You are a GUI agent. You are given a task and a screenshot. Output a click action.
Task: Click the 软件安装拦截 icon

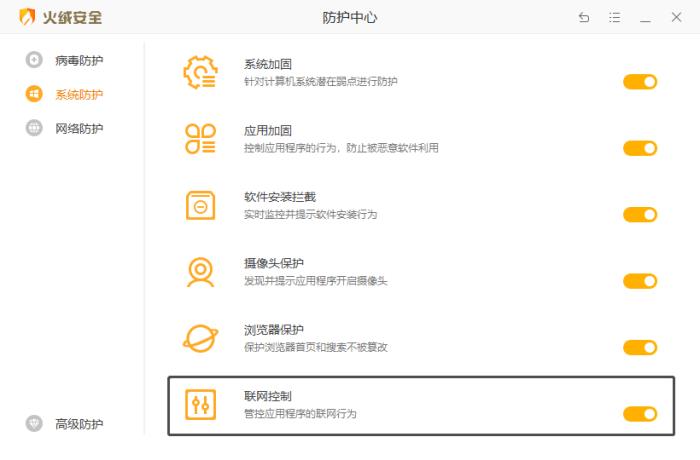200,205
